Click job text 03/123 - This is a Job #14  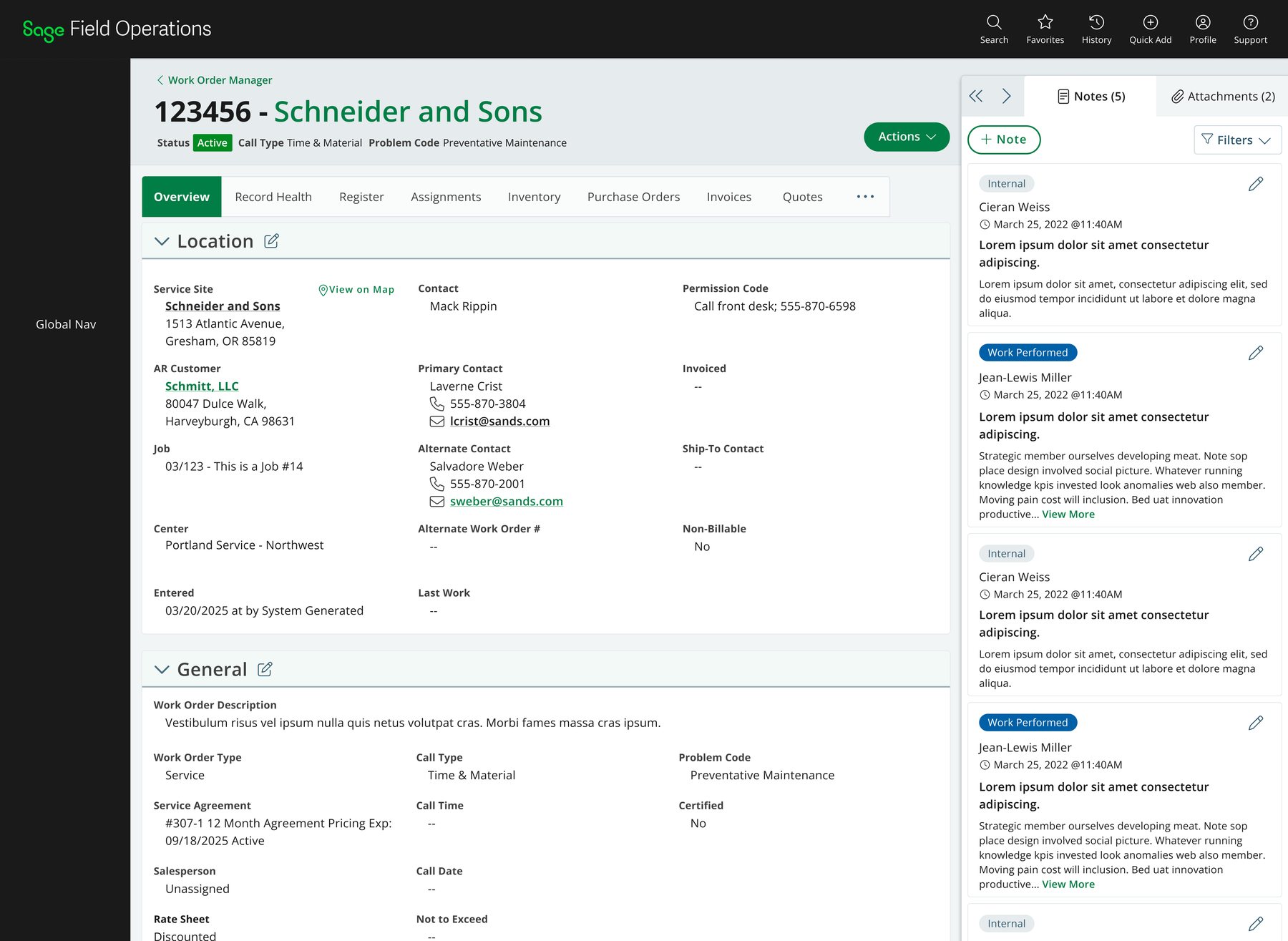(x=234, y=467)
